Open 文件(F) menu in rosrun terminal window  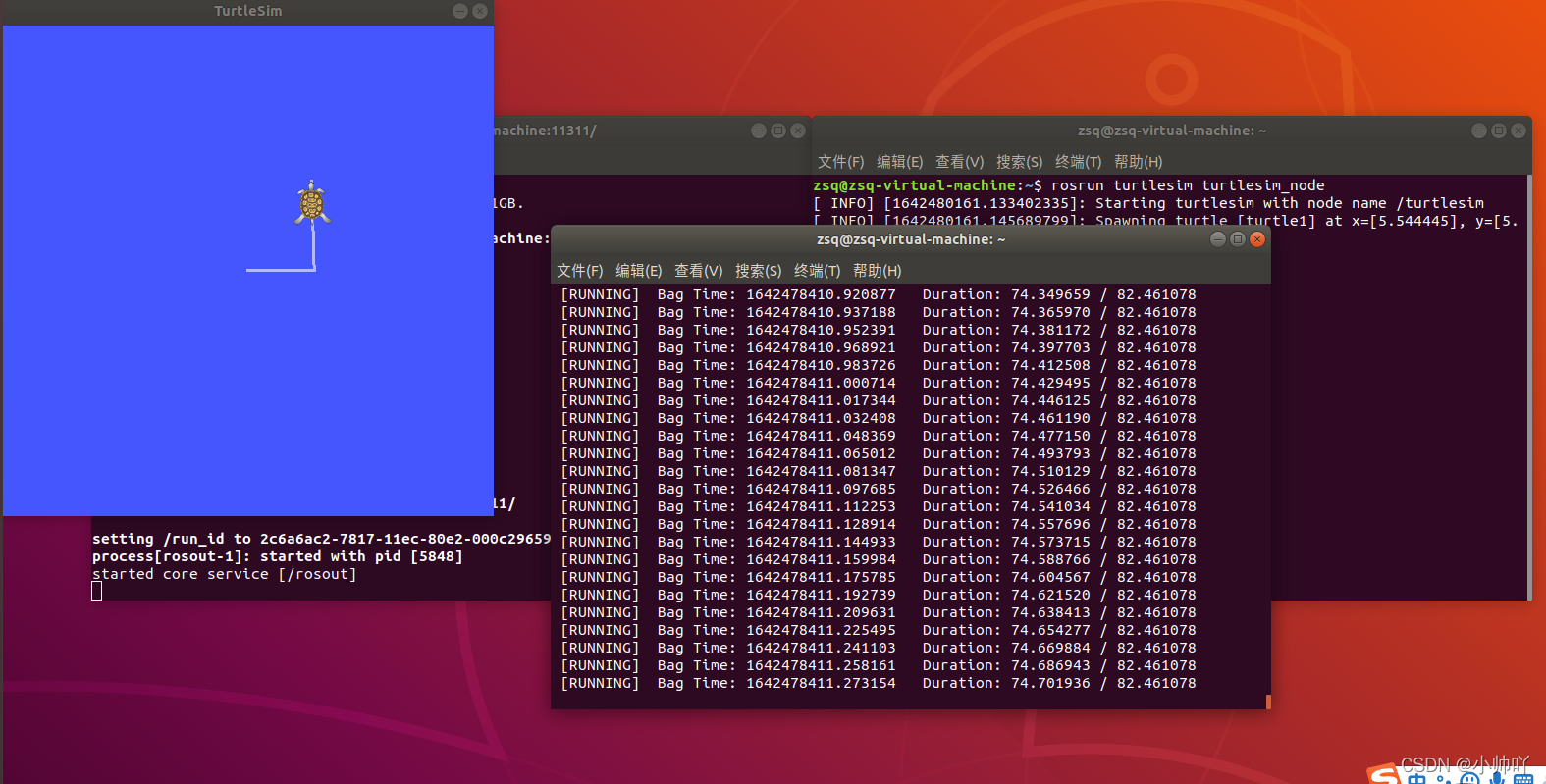(x=840, y=162)
